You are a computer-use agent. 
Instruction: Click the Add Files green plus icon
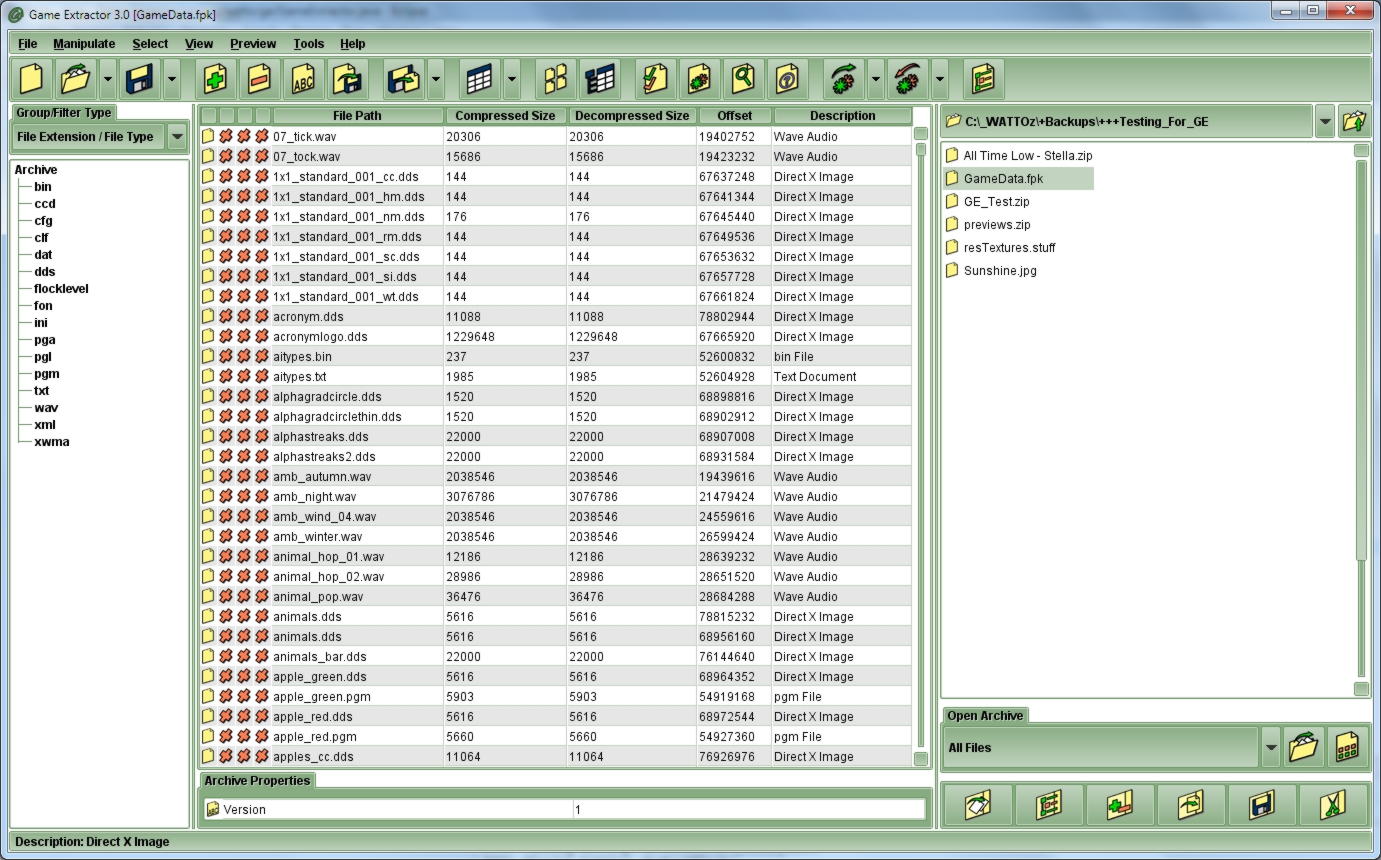tap(215, 79)
